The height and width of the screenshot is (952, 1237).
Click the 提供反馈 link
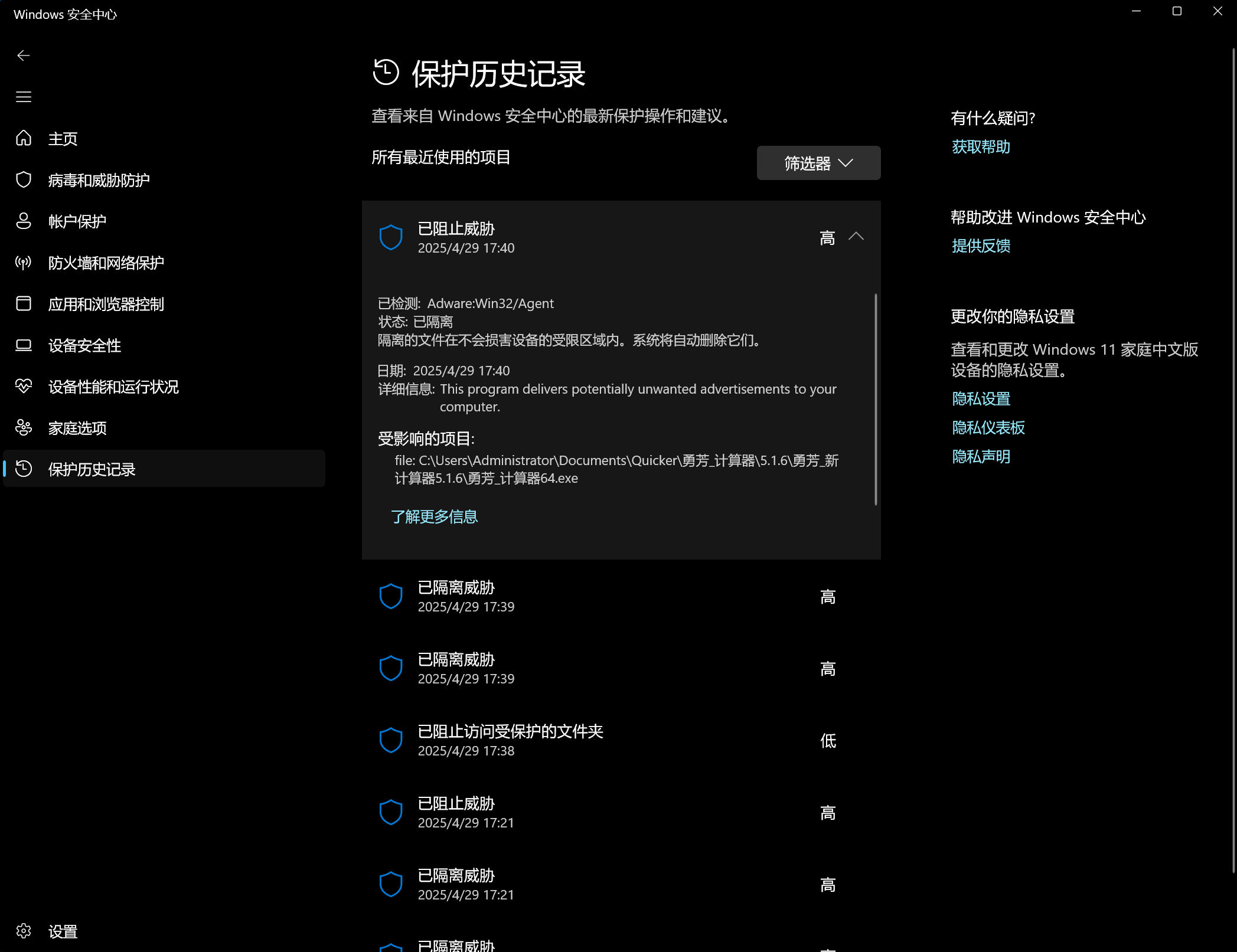[x=981, y=246]
